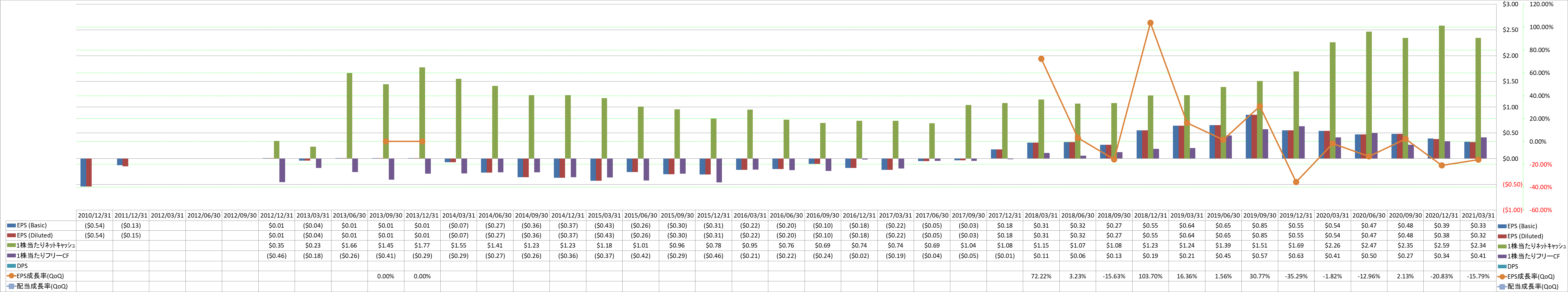Click the ($0.43) EPS (Basic) cell for 2015/03/31

pos(604,226)
